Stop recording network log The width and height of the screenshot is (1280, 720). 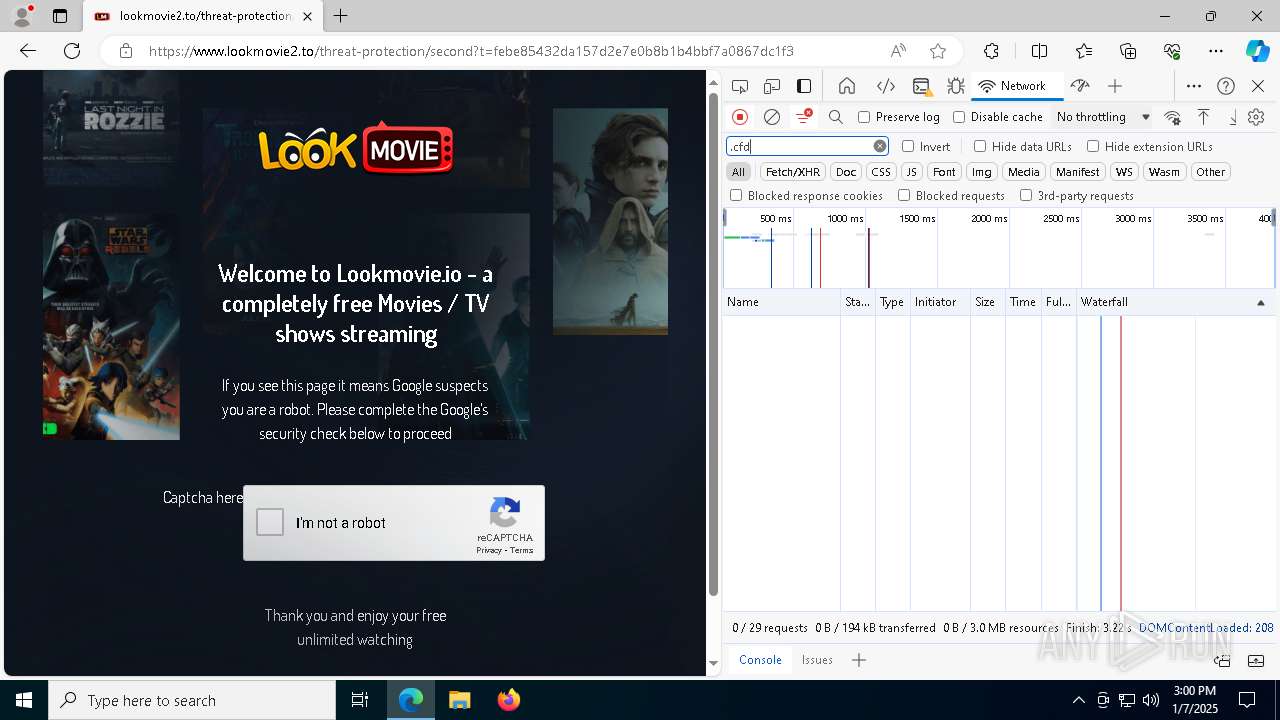click(x=740, y=117)
